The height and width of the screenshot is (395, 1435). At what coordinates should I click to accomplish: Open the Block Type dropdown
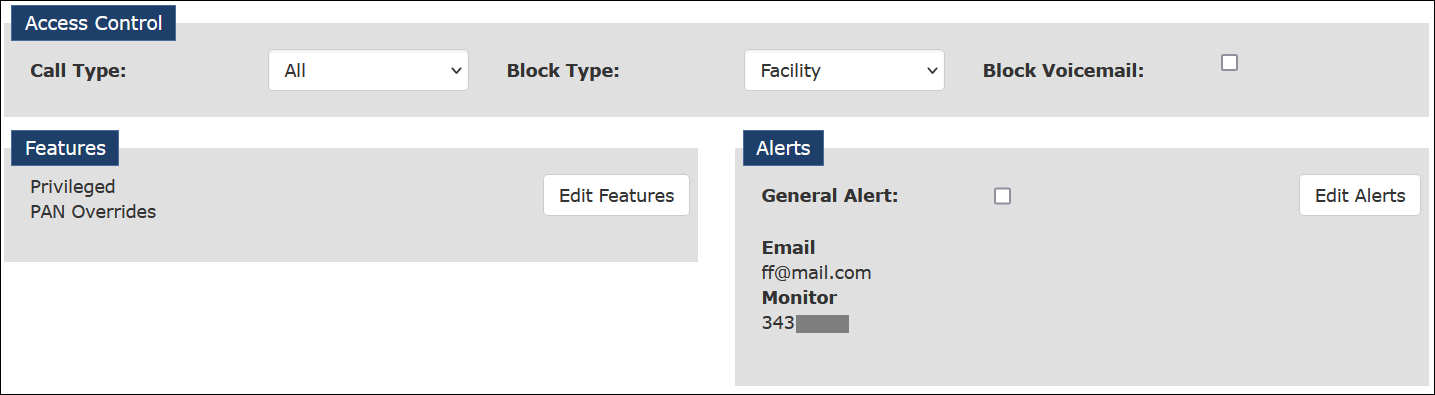pos(844,71)
